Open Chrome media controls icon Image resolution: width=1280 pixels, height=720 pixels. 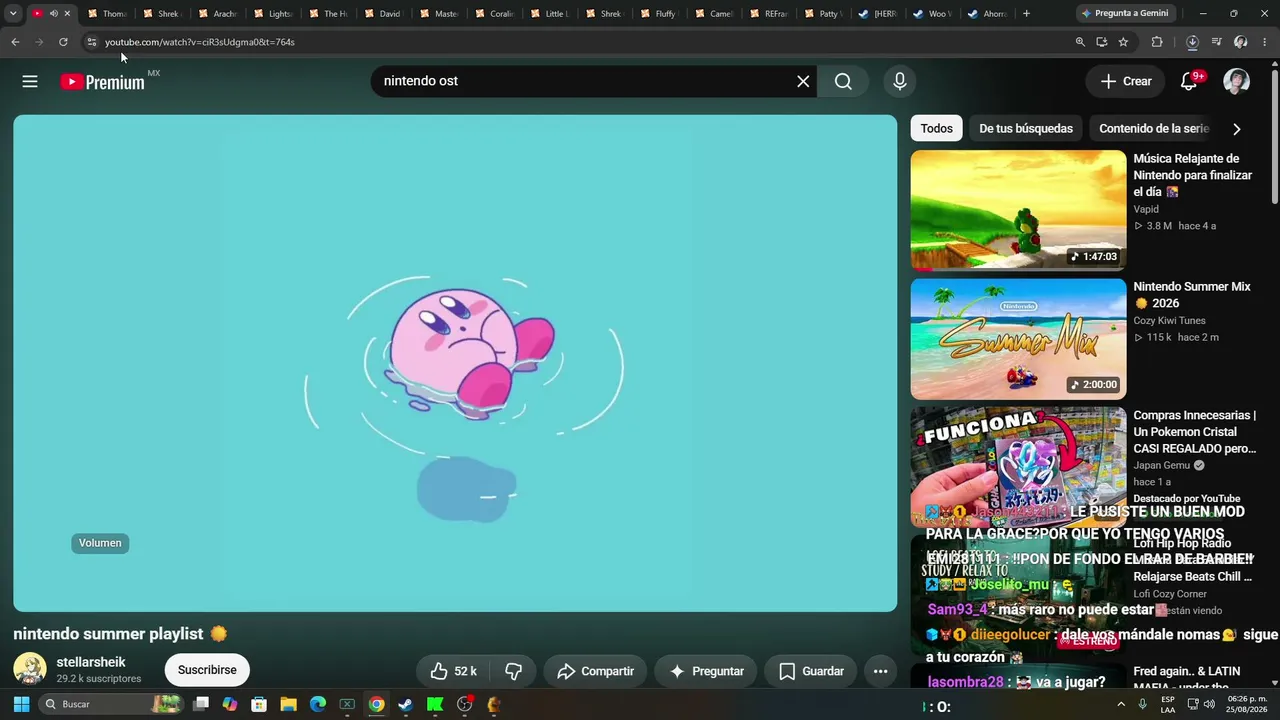[x=1216, y=42]
